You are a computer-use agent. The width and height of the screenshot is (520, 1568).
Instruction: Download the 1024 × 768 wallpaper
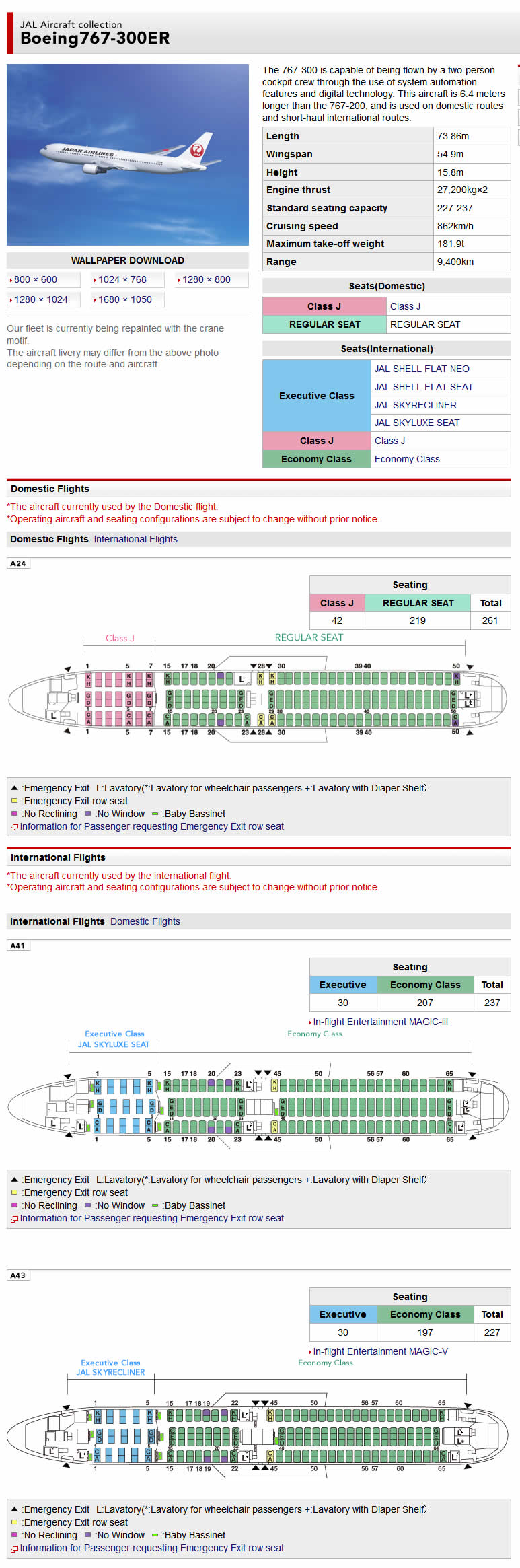click(x=121, y=279)
